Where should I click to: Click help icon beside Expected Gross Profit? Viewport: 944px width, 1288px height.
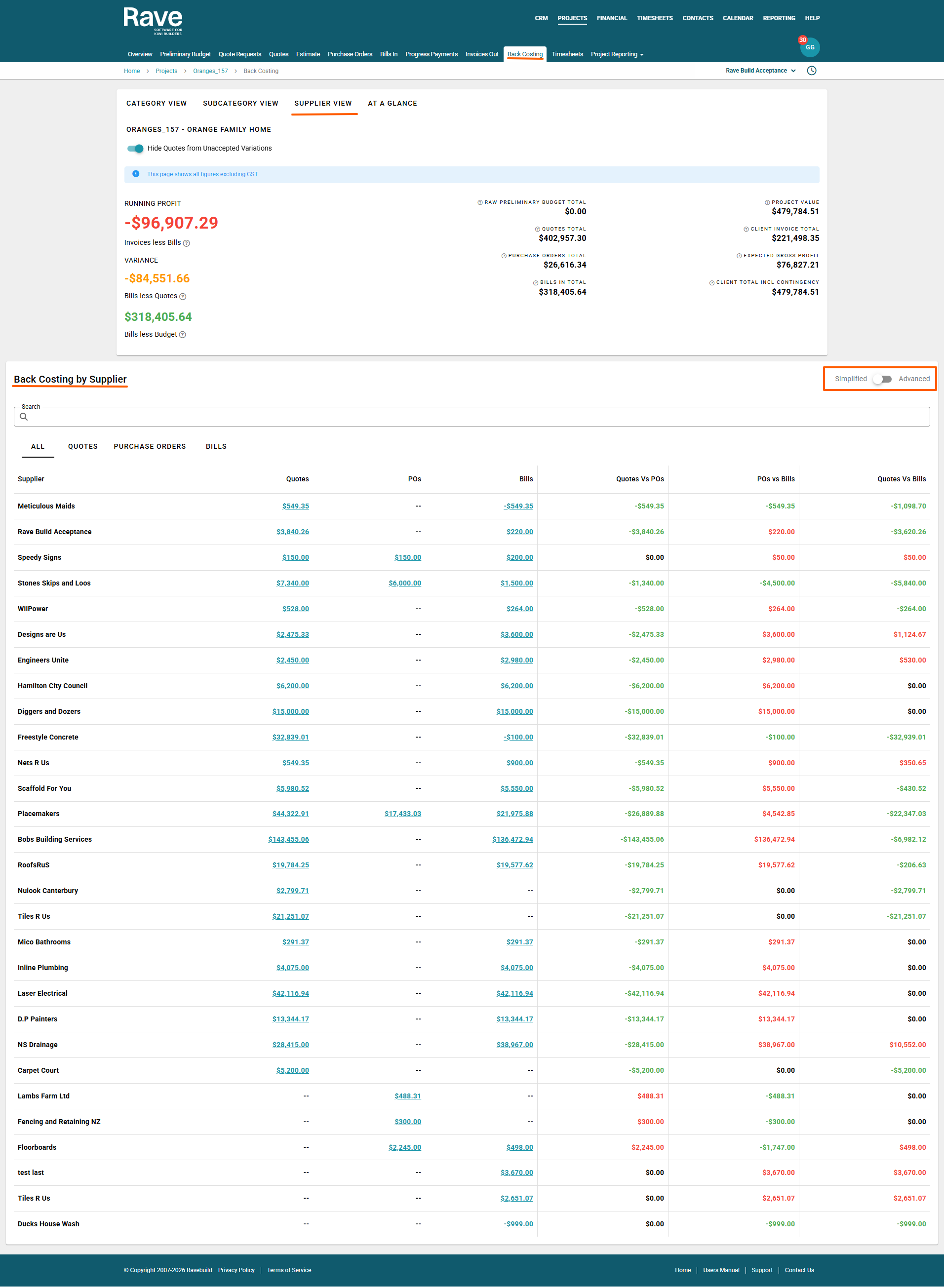739,256
